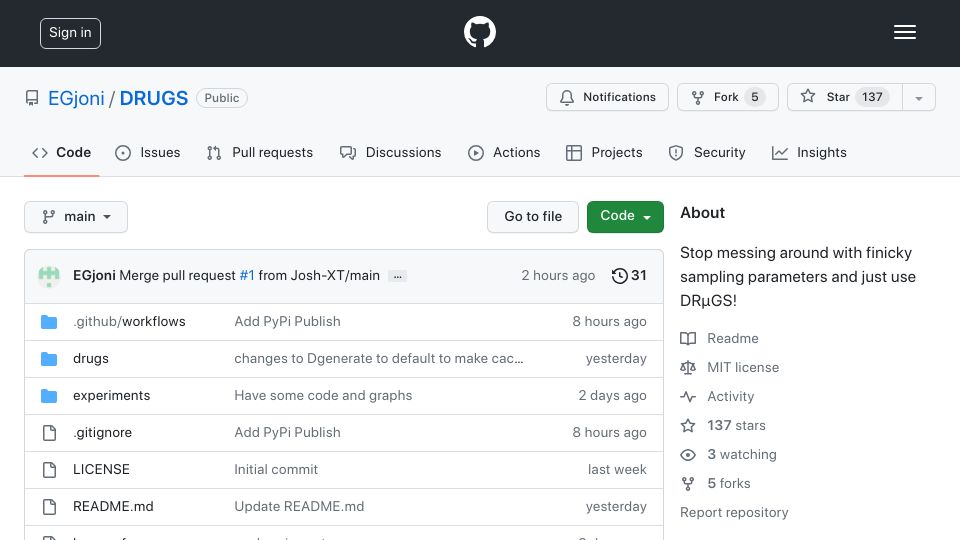Expand the green Code dropdown
The height and width of the screenshot is (540, 960).
coord(625,217)
